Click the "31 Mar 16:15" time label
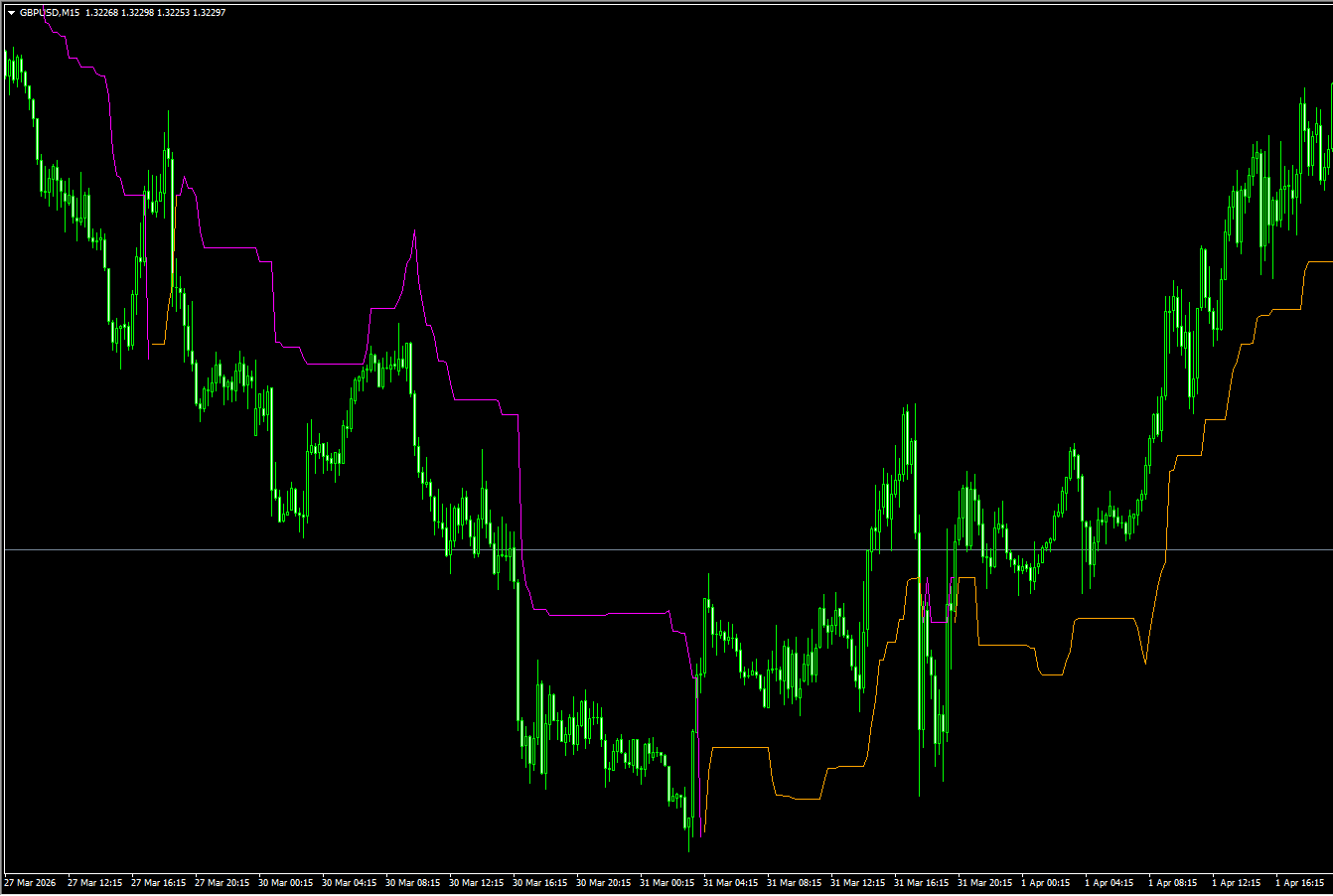The height and width of the screenshot is (896, 1333). 922,882
